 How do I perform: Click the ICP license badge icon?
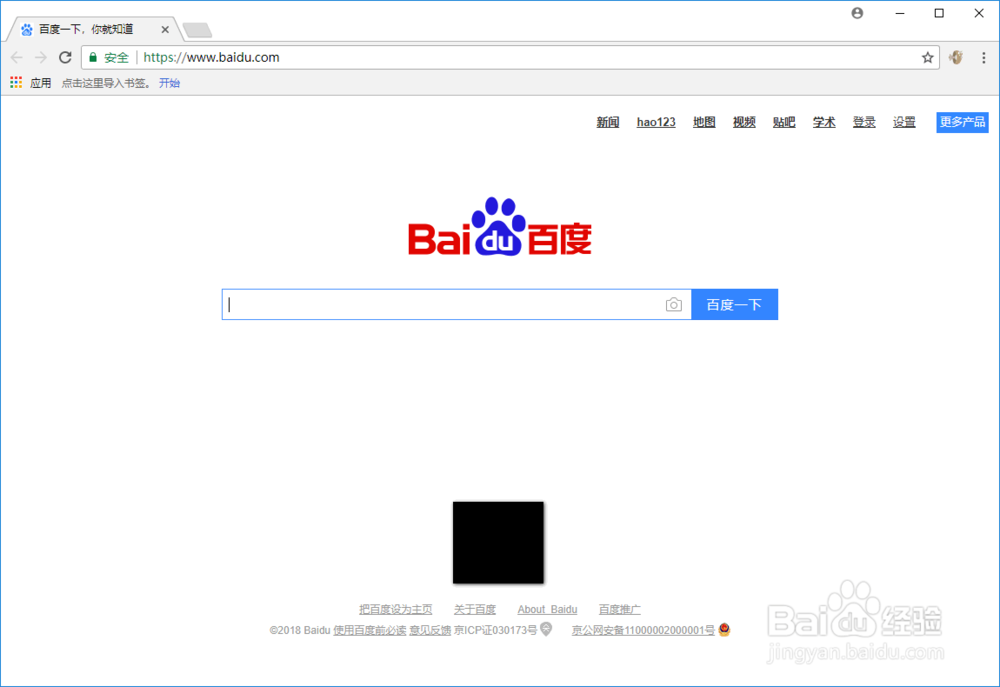point(547,630)
